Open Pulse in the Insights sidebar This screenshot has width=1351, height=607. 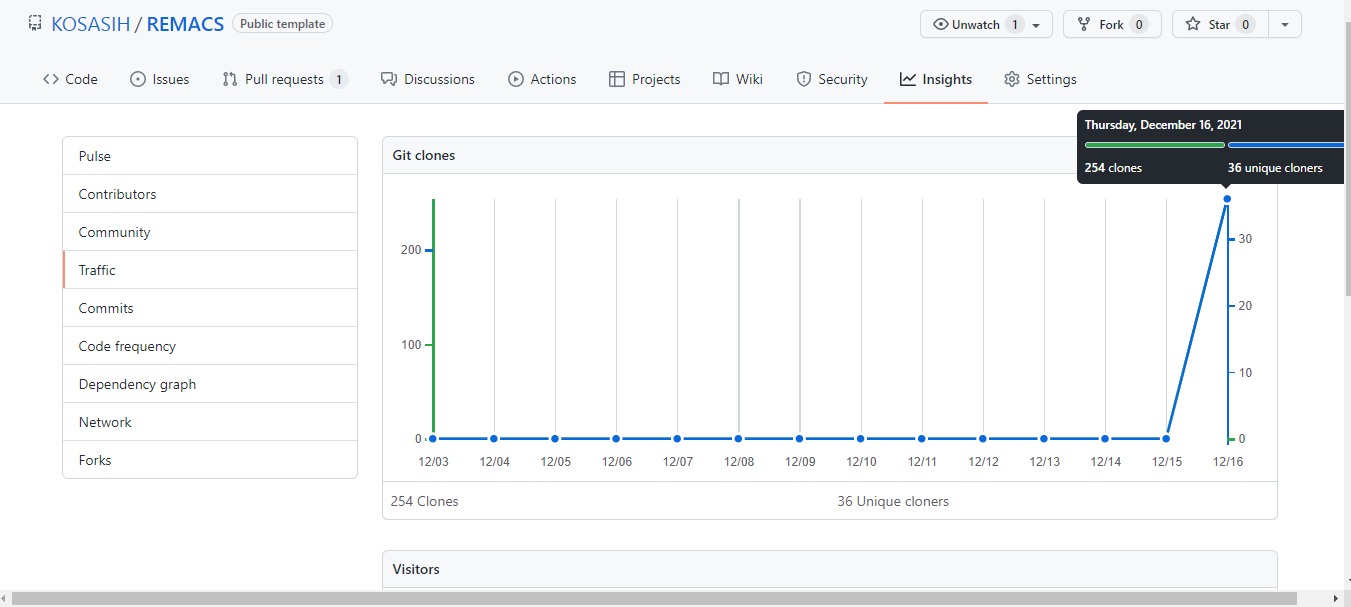[x=210, y=156]
